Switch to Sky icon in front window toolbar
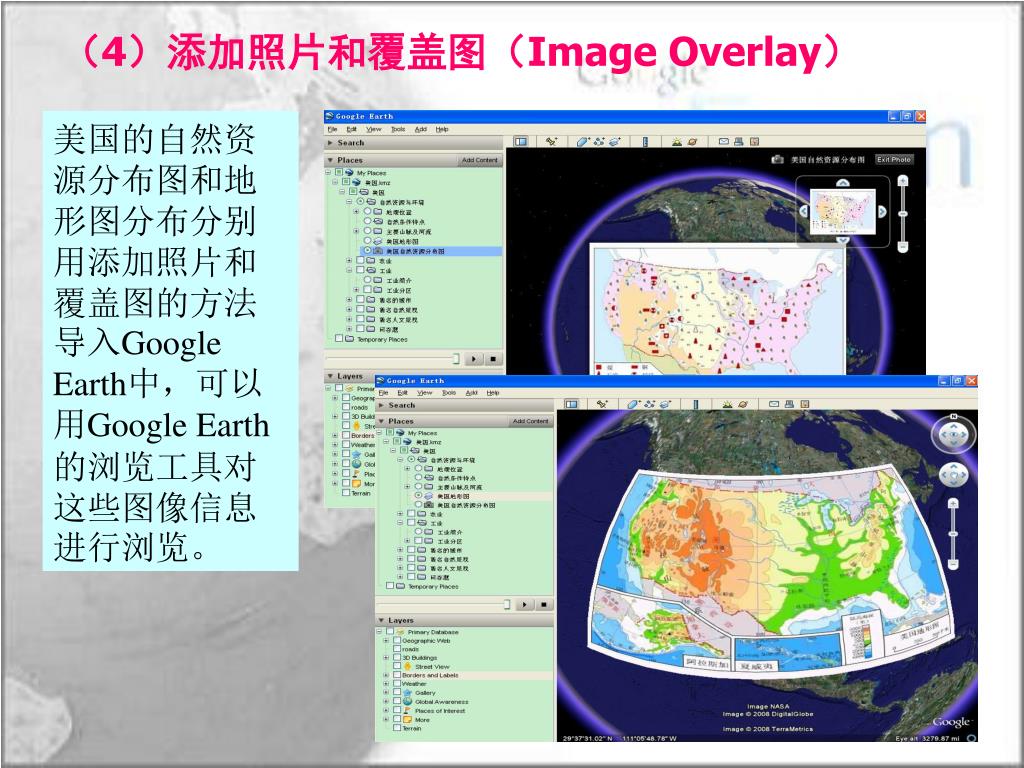This screenshot has width=1024, height=768. point(743,404)
